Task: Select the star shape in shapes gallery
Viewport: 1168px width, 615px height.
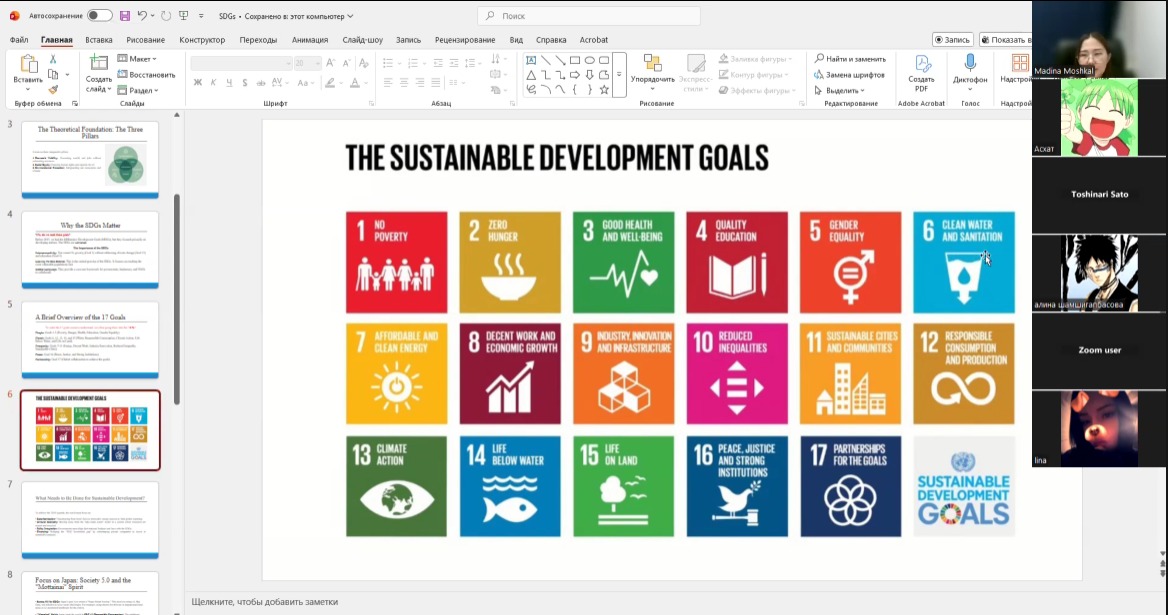Action: tap(605, 89)
